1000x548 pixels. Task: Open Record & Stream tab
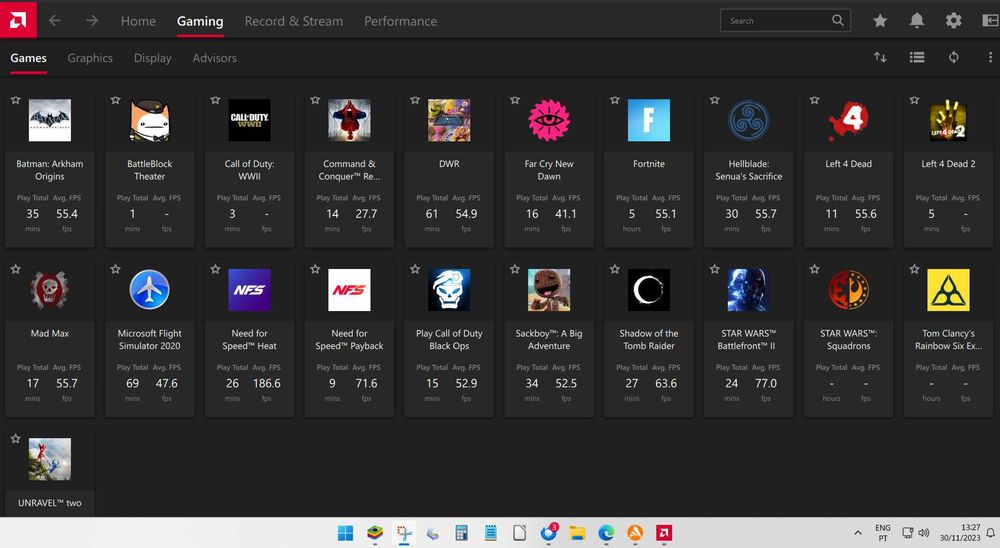pos(293,21)
